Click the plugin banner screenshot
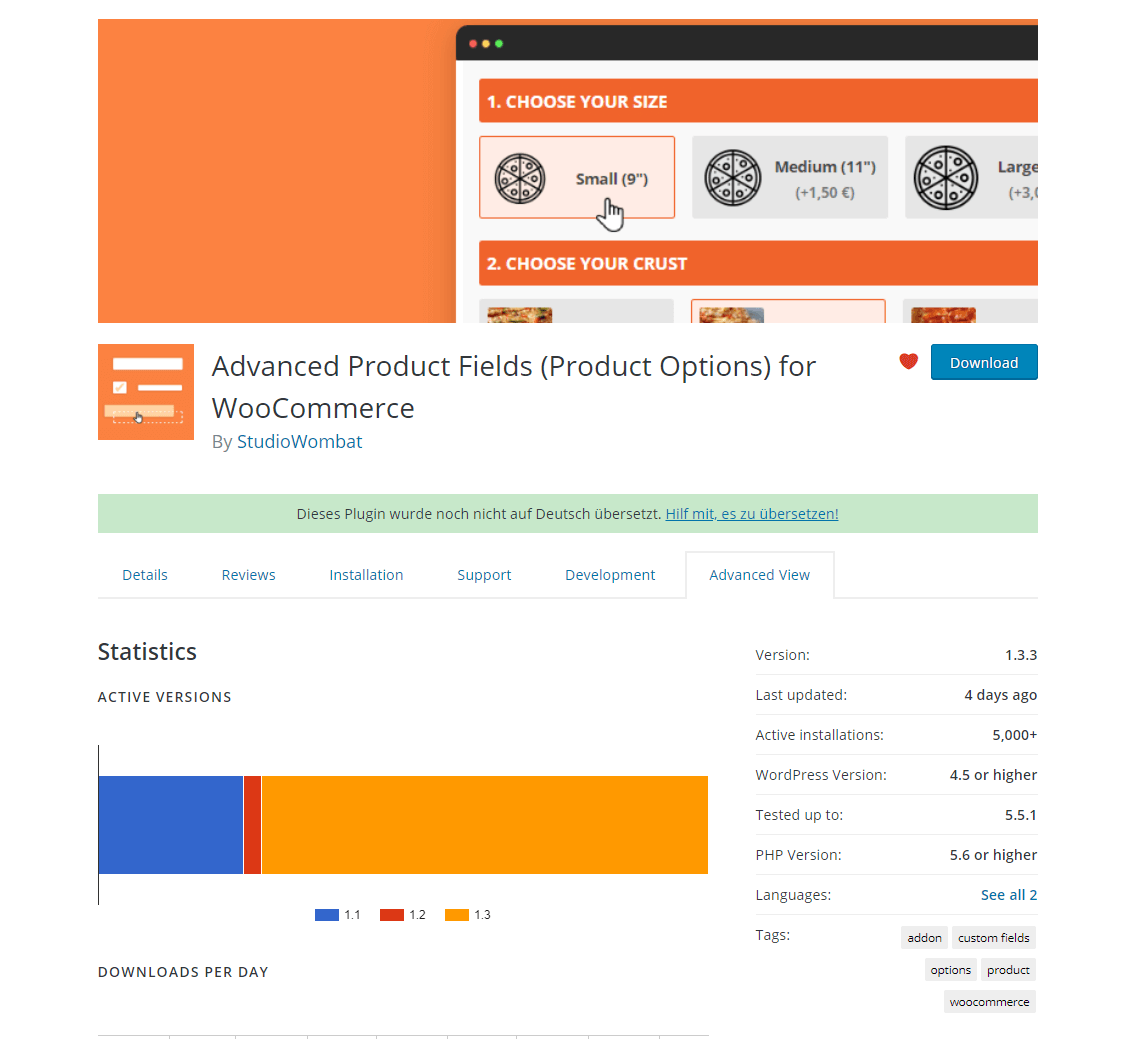 (x=567, y=170)
